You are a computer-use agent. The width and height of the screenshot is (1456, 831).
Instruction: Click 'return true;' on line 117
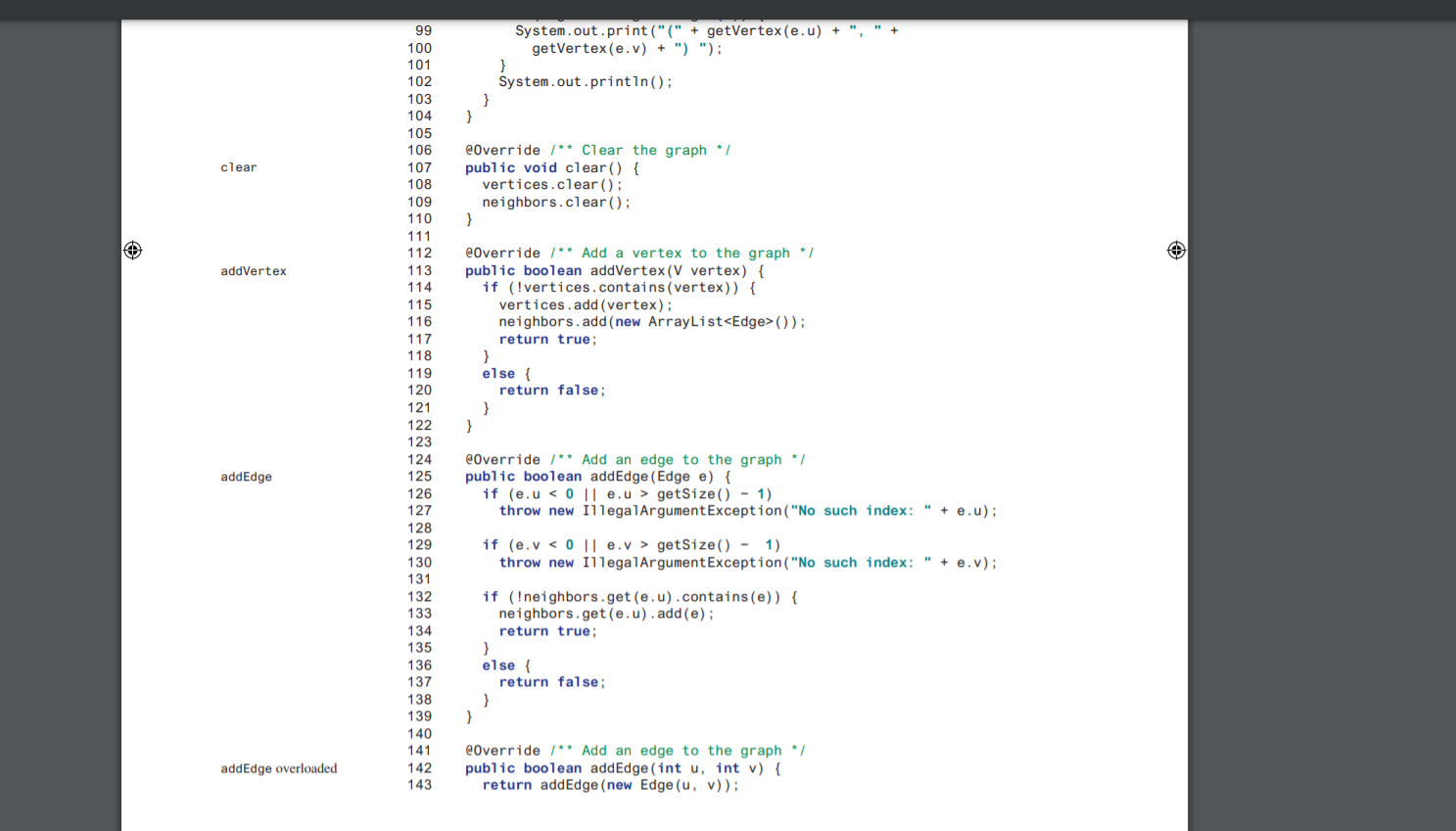click(x=547, y=340)
